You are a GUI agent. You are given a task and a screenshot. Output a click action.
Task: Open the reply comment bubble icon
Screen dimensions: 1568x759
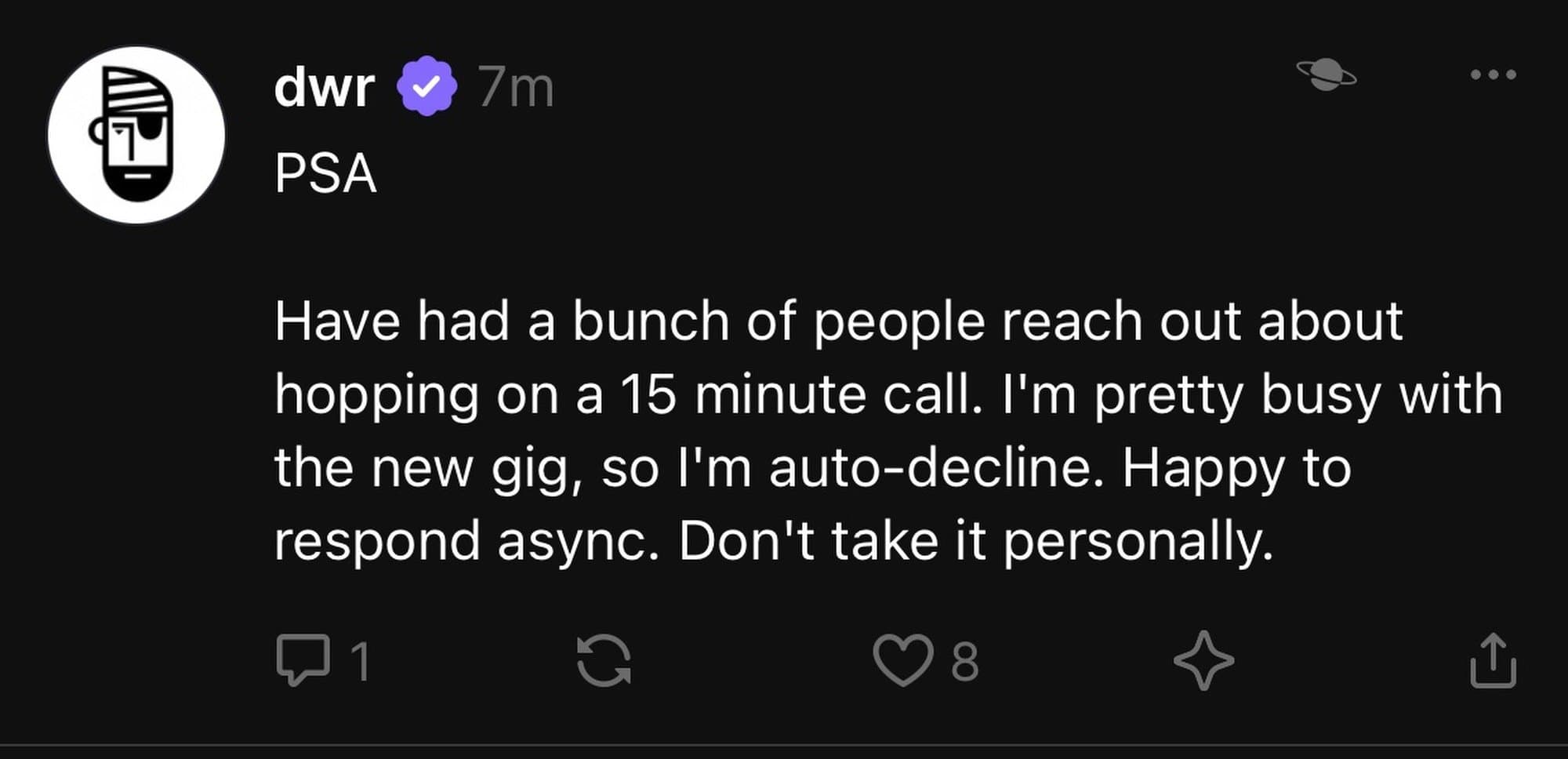[x=303, y=660]
